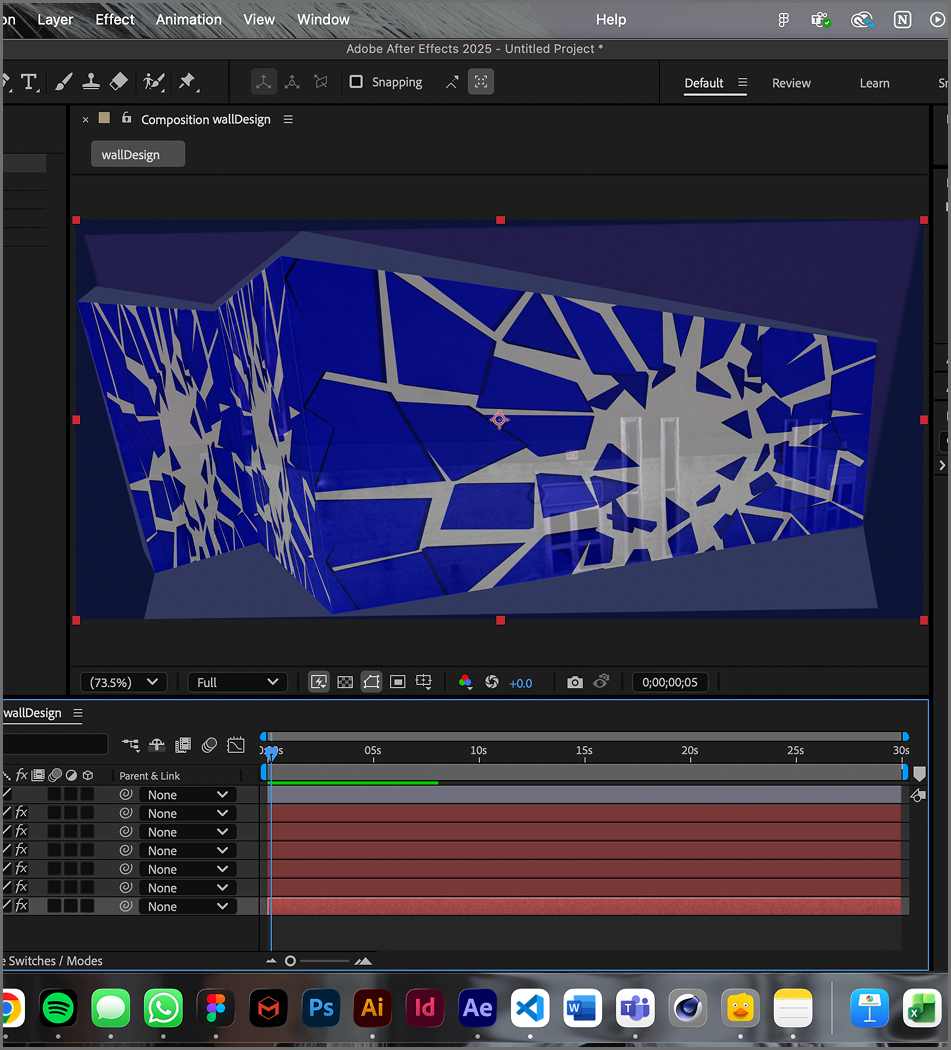Open the magnification ratio dropdown showing 73.5%
This screenshot has height=1050, width=951.
(122, 681)
